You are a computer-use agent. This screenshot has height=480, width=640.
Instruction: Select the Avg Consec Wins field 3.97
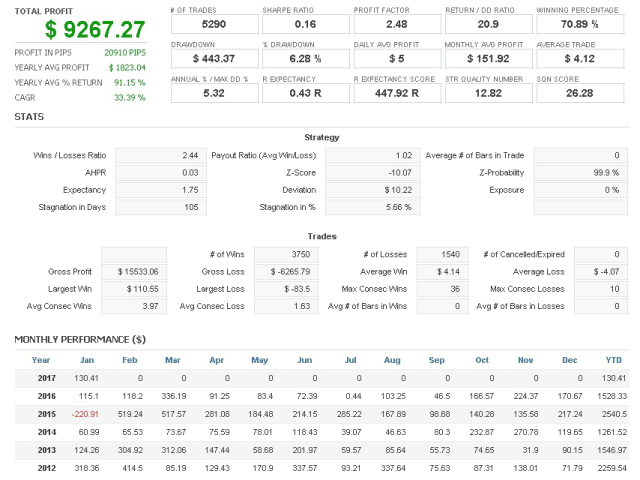(x=134, y=307)
